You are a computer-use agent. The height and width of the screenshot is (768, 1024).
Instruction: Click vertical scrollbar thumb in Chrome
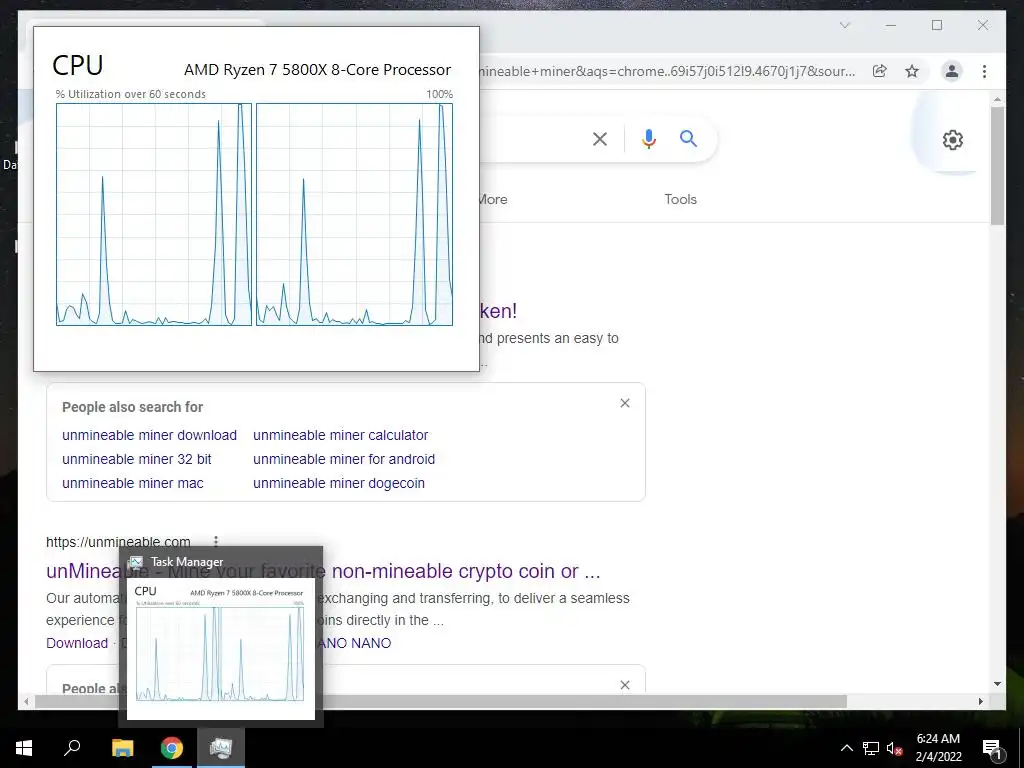(x=997, y=166)
